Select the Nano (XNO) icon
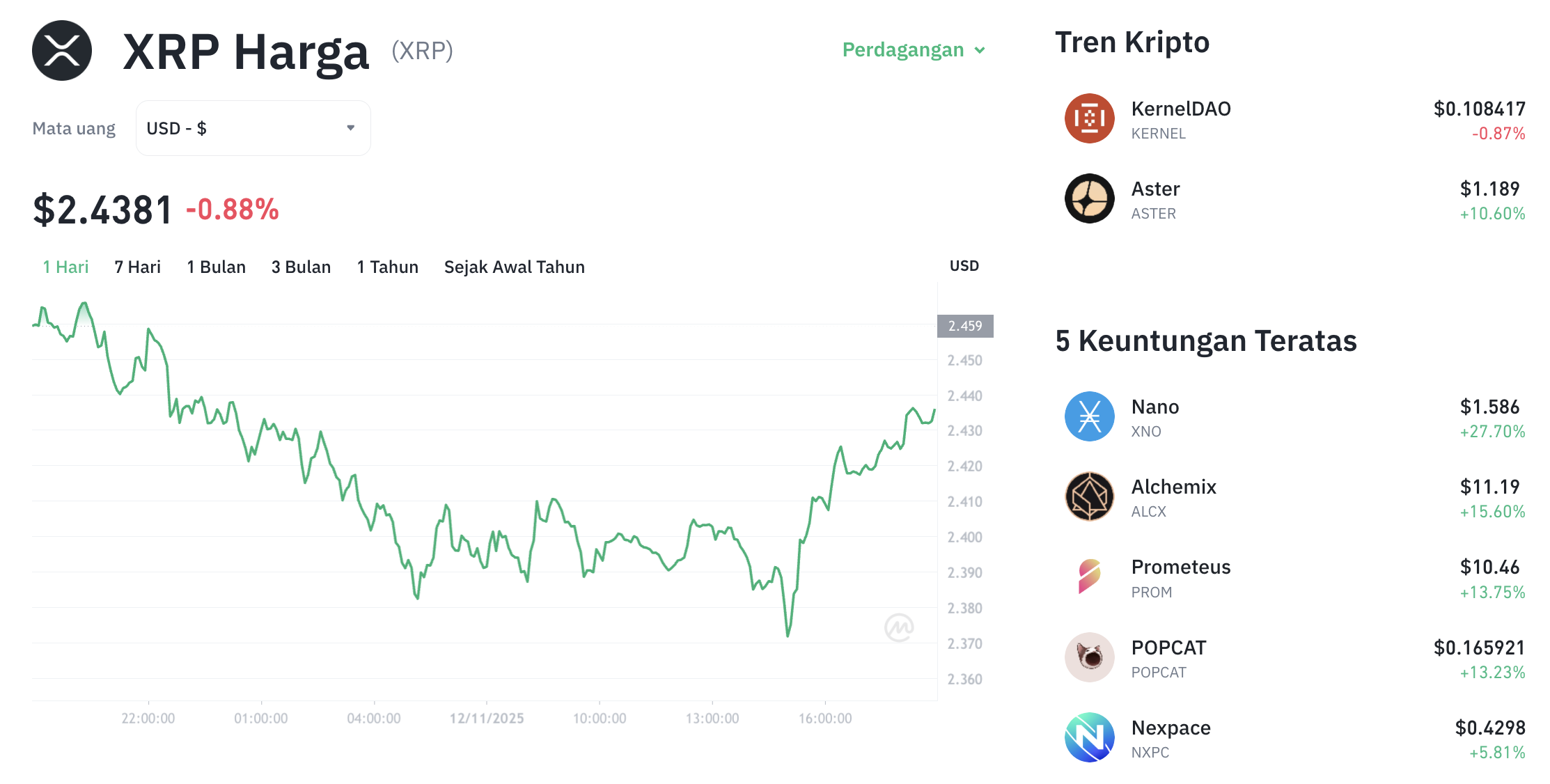The height and width of the screenshot is (784, 1550). (x=1088, y=417)
